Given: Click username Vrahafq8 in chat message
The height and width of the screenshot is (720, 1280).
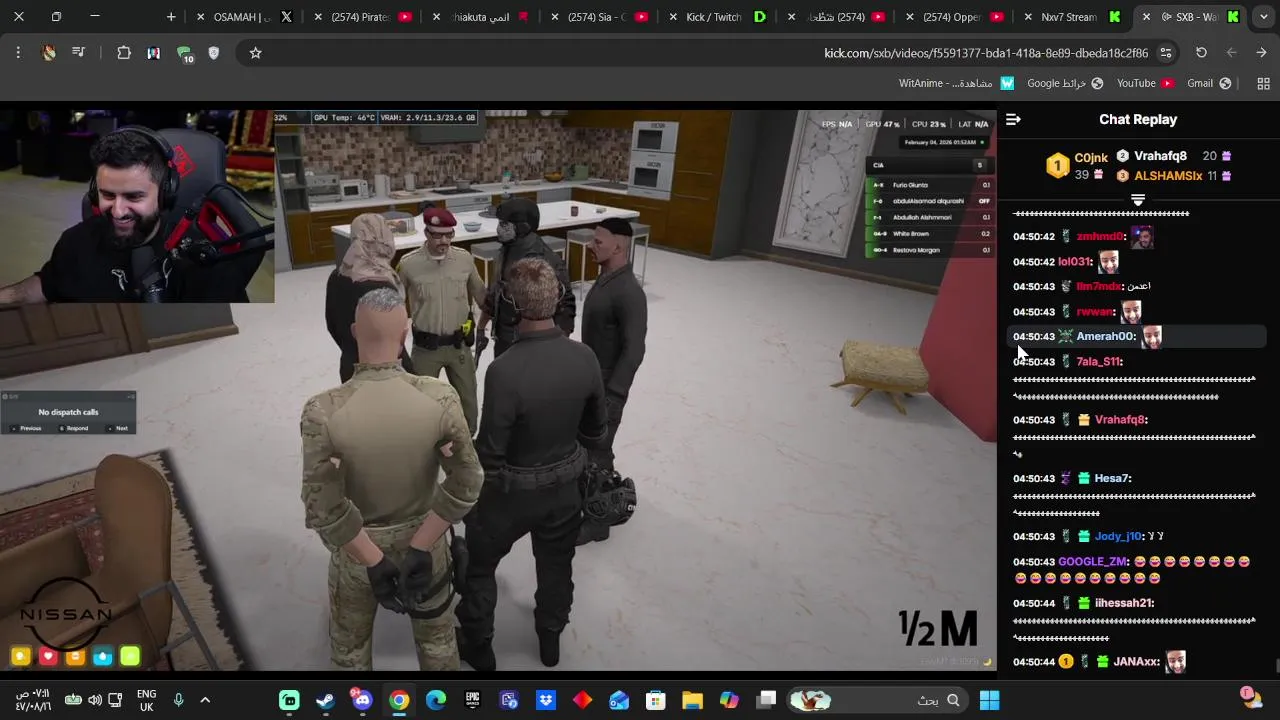Looking at the screenshot, I should (1120, 420).
